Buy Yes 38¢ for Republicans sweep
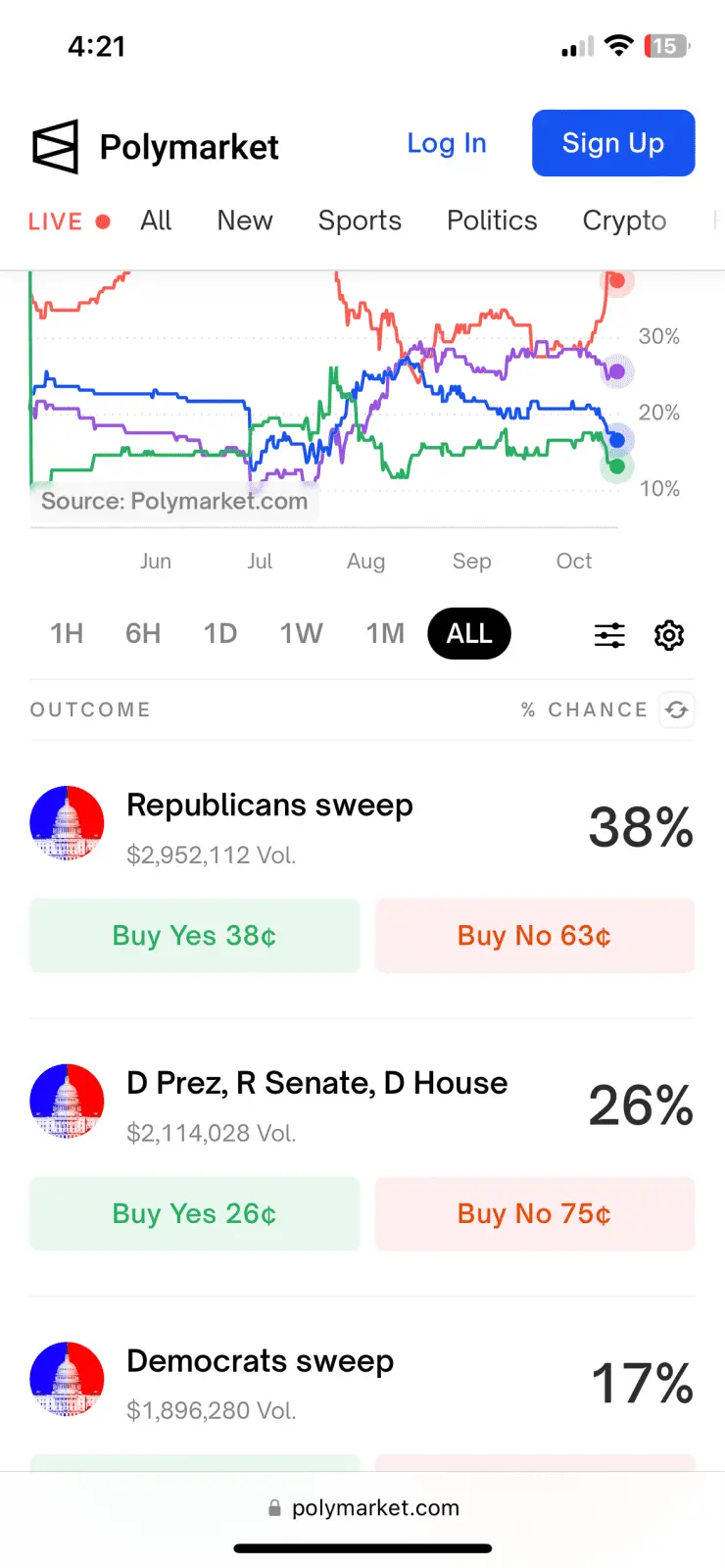Viewport: 725px width, 1568px height. 195,936
